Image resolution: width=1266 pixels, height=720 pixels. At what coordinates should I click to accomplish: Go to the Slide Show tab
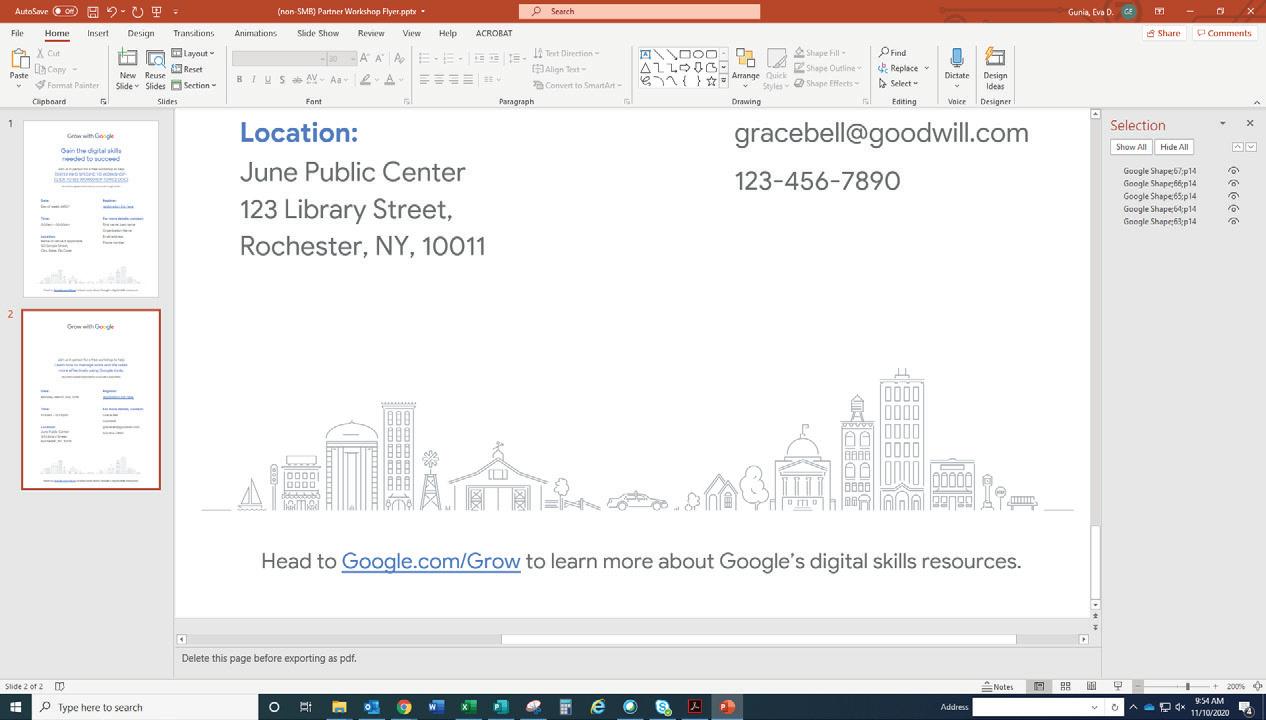click(318, 33)
